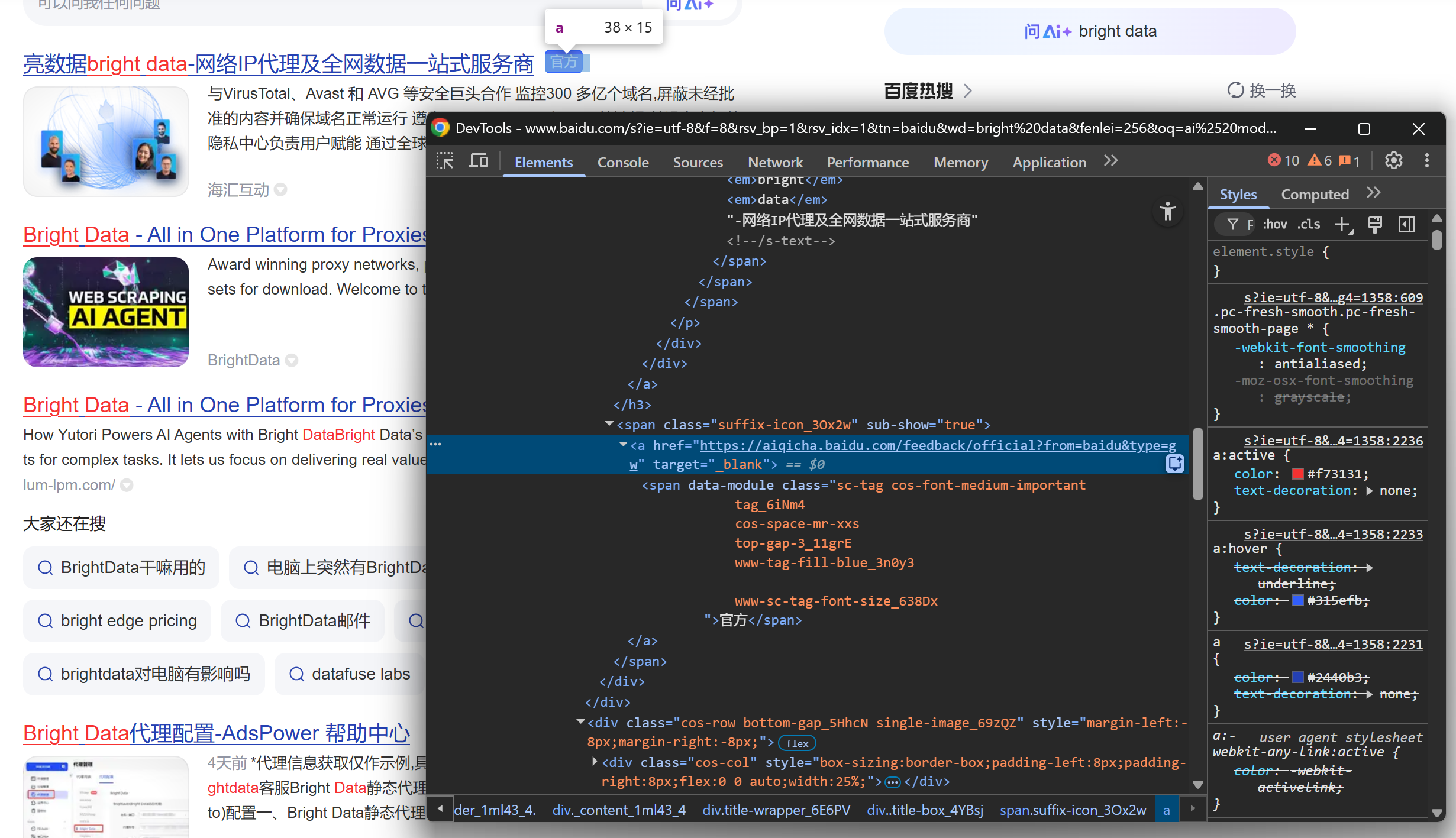The height and width of the screenshot is (838, 1456).
Task: Collapse the span.suffix-icon_3Ox2w node
Action: tap(609, 423)
